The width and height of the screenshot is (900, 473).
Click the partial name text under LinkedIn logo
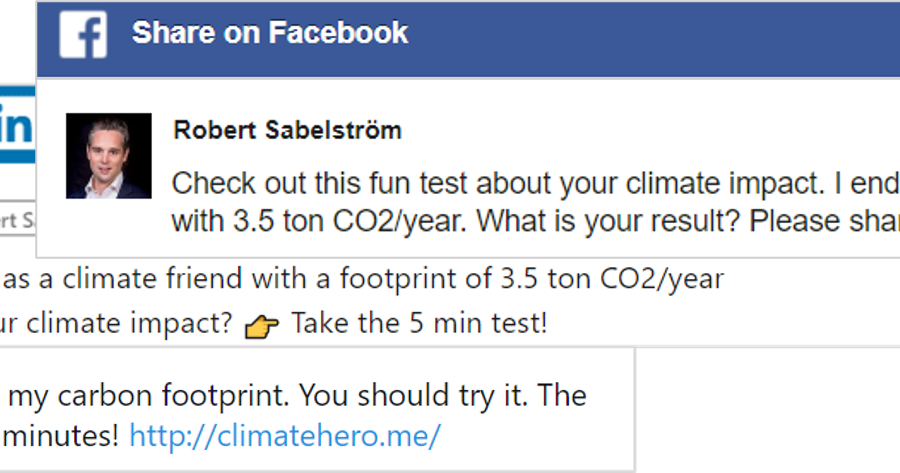[x=17, y=220]
